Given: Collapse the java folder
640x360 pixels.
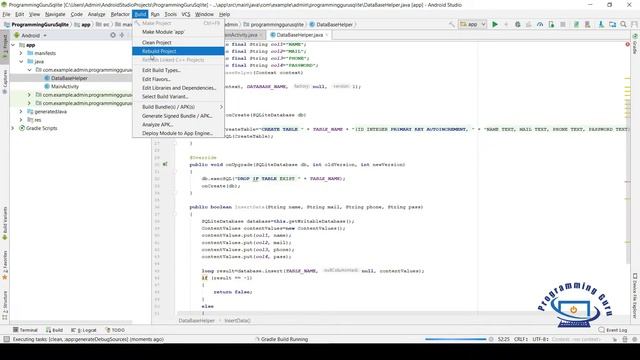Looking at the screenshot, I should tap(21, 62).
